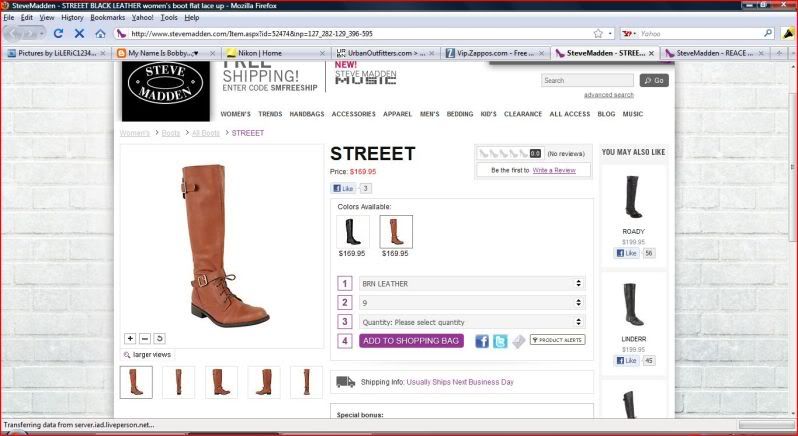Select the third boot thumbnail view
Screen dimensions: 798x436
coord(221,382)
